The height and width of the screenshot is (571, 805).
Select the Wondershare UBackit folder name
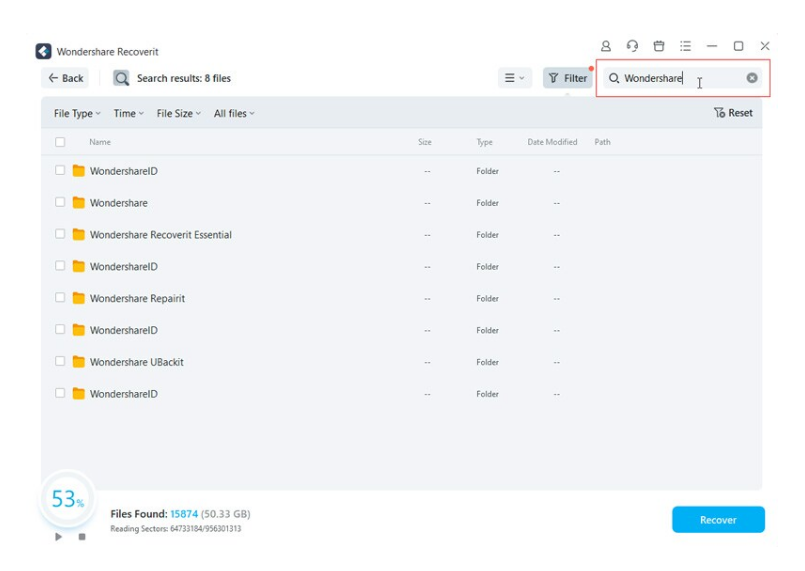tap(137, 362)
